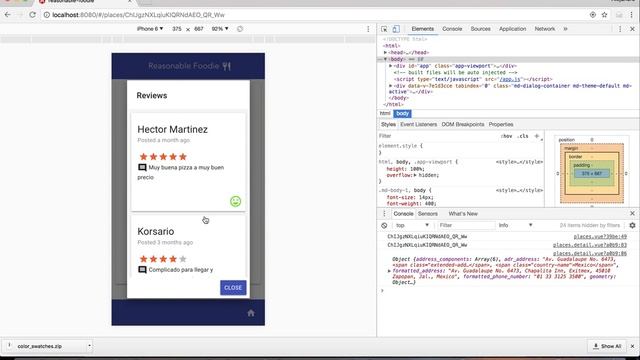640x360 pixels.
Task: Click the comment icon in Hector's review
Action: (x=142, y=167)
